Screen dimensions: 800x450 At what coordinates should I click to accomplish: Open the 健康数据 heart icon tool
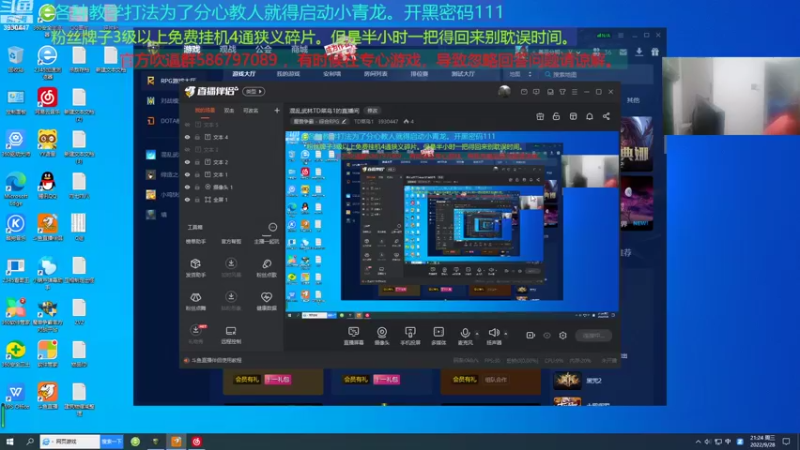tap(266, 301)
